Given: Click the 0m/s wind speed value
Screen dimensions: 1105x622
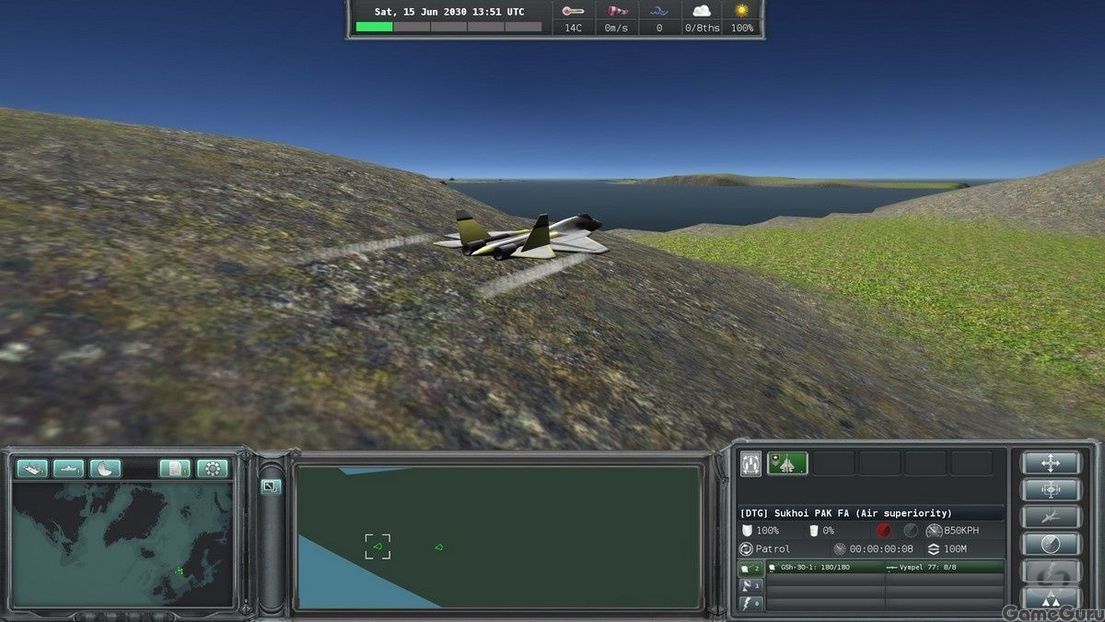Looking at the screenshot, I should point(616,28).
